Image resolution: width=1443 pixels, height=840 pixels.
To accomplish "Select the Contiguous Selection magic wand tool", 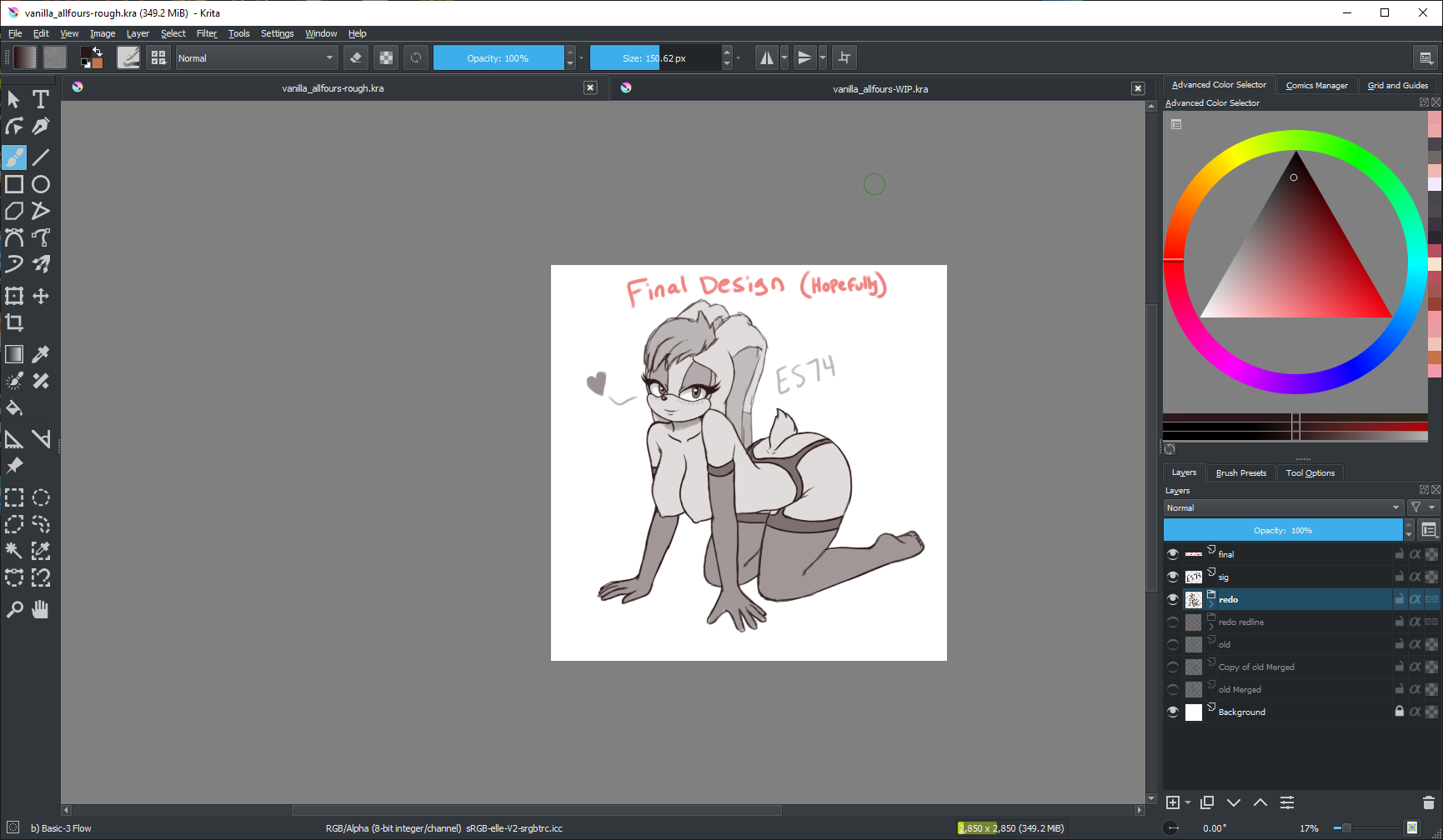I will (14, 551).
